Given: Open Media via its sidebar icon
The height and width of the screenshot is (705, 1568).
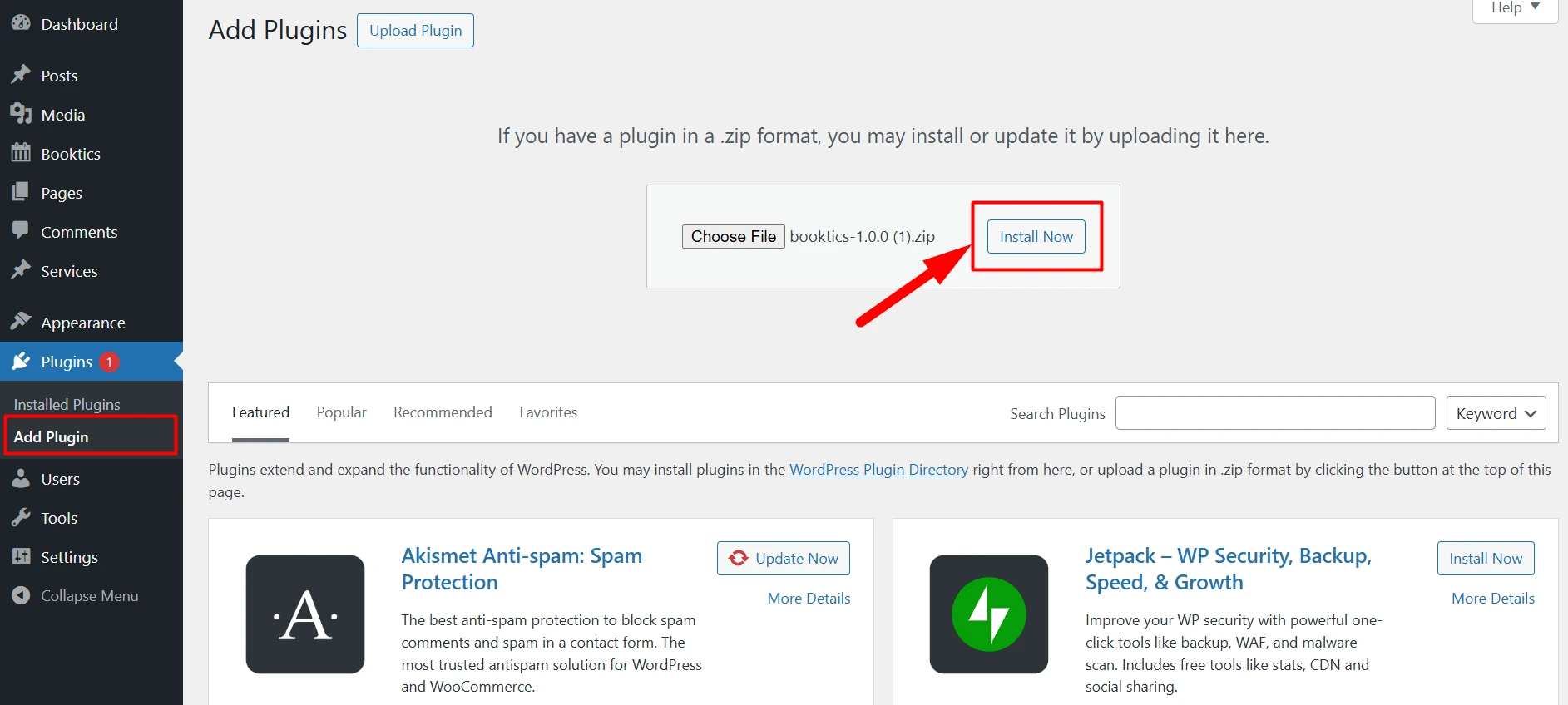Looking at the screenshot, I should [x=21, y=114].
